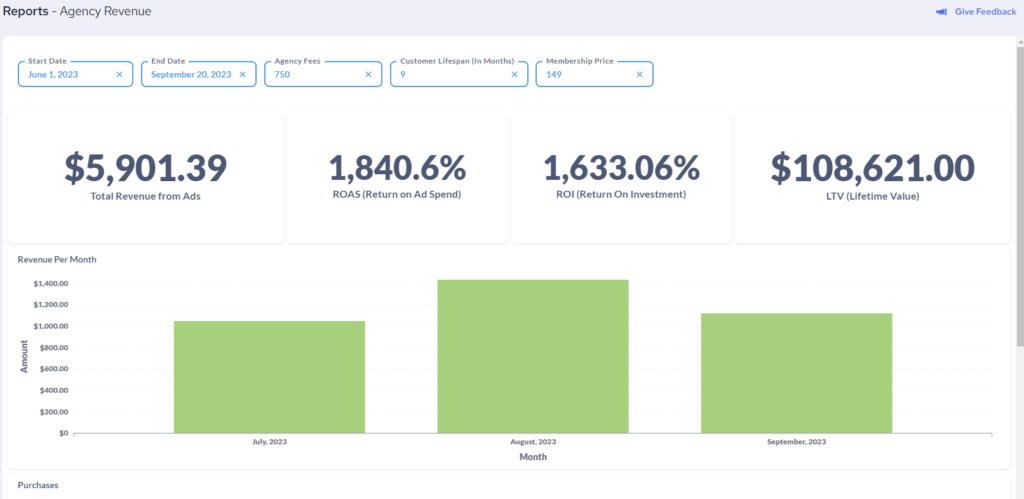Select the July, 2023 revenue bar
This screenshot has width=1024, height=499.
pos(269,377)
